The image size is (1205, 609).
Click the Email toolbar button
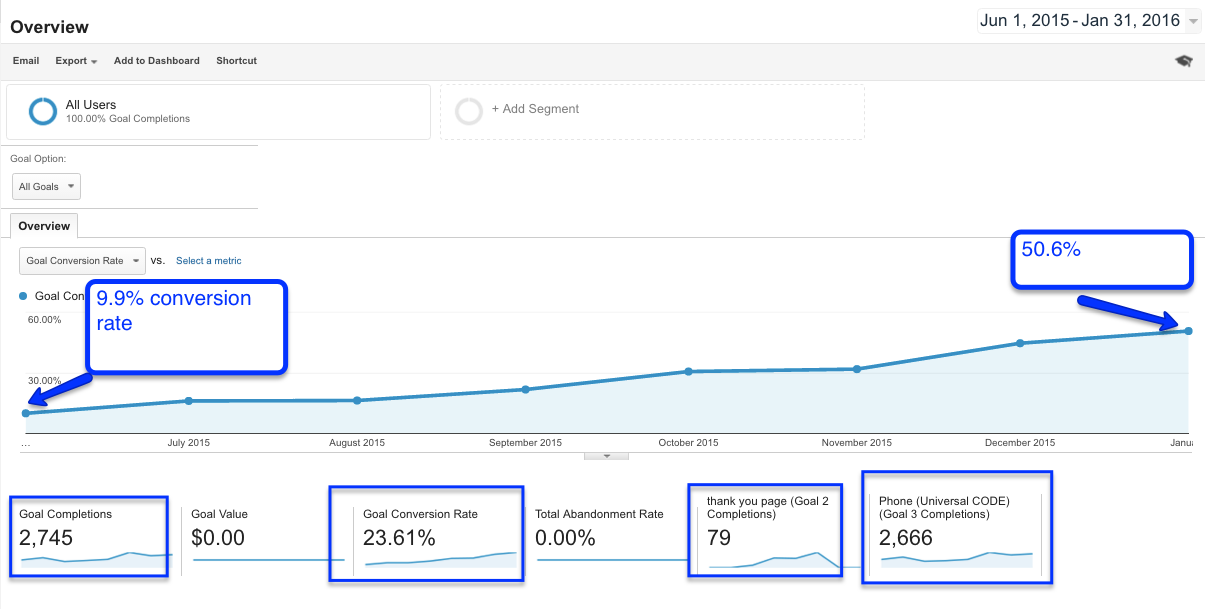(x=26, y=61)
